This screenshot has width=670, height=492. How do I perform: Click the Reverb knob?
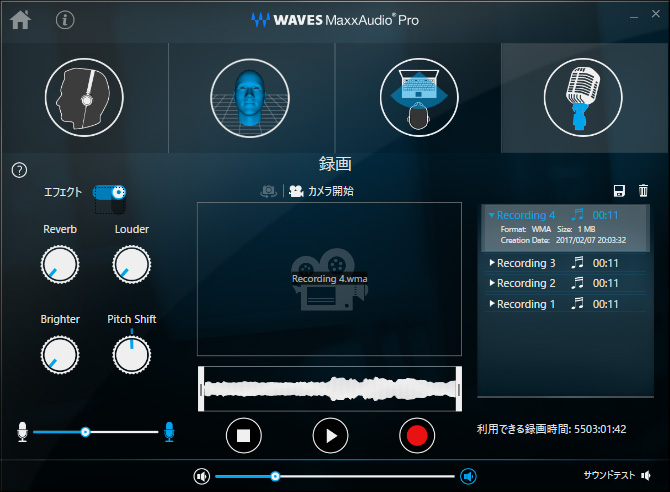(60, 265)
